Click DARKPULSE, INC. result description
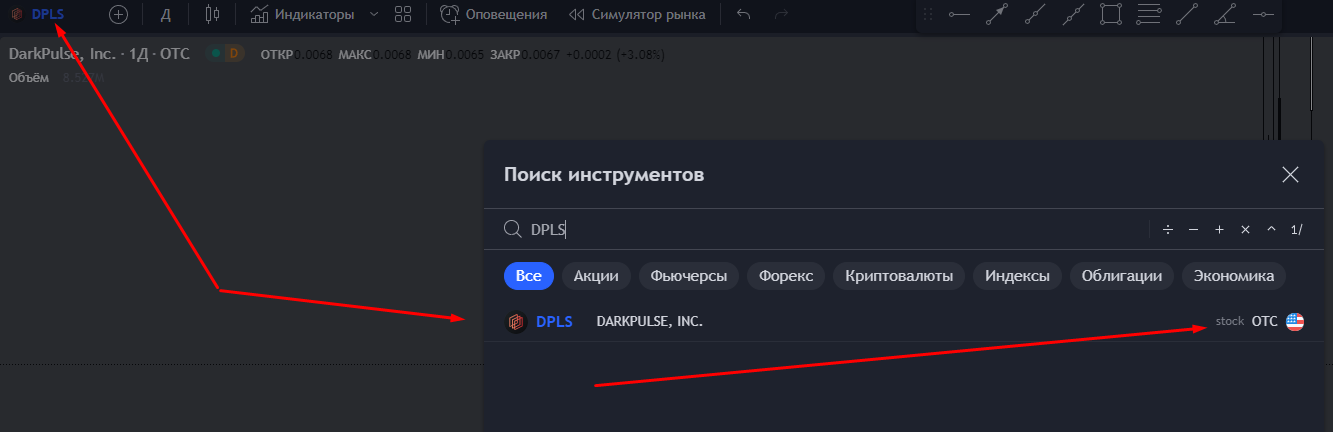Viewport: 1333px width, 432px height. click(x=649, y=321)
